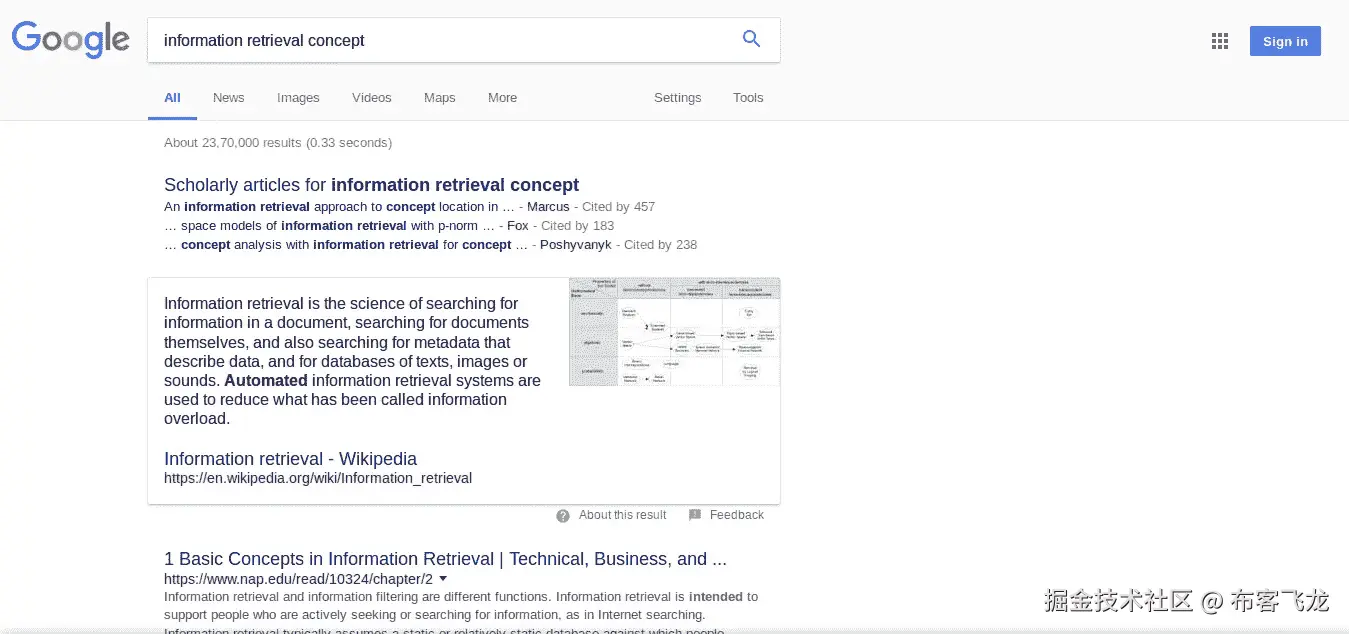This screenshot has width=1349, height=634.
Task: Open the Settings menu
Action: 677,98
